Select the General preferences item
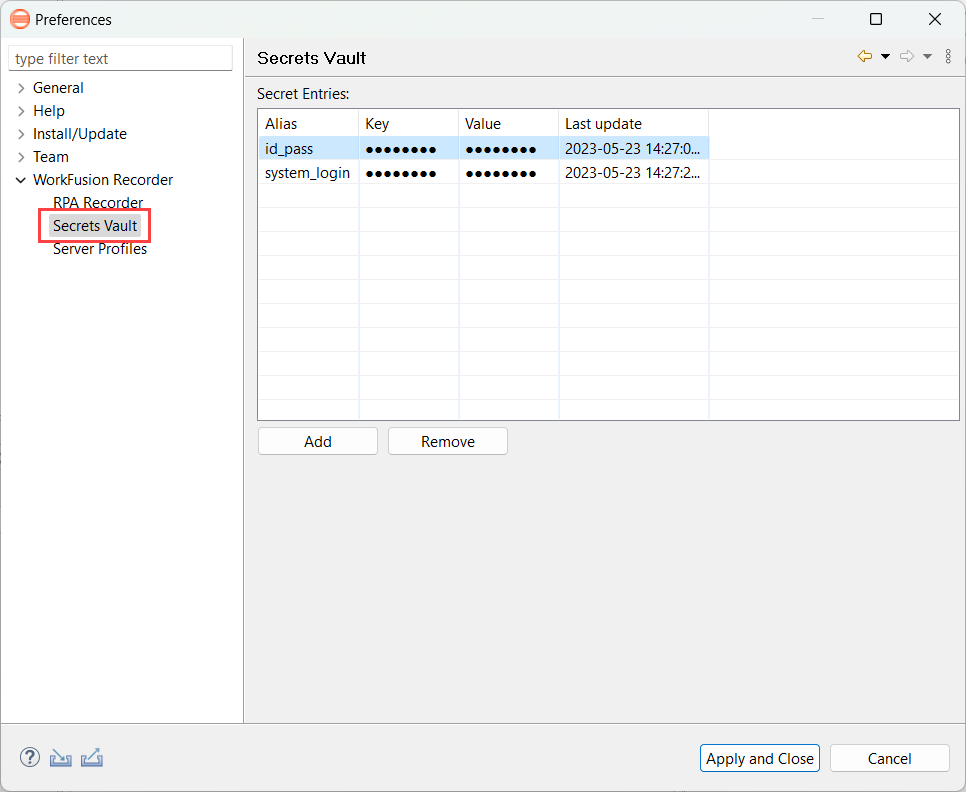Viewport: 966px width, 792px height. (x=58, y=88)
